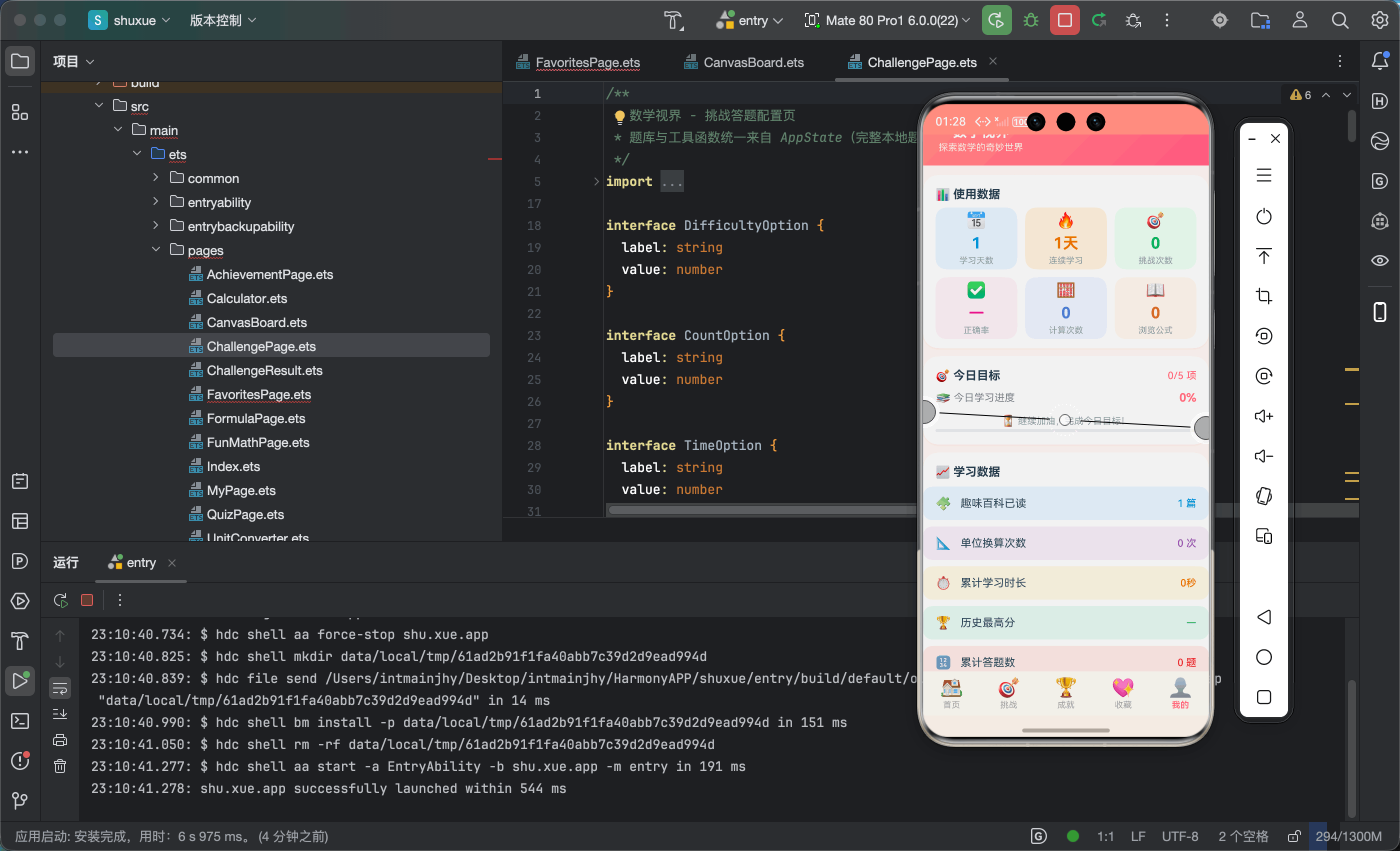This screenshot has width=1400, height=851.
Task: Open the shuxue project dropdown
Action: [x=129, y=20]
